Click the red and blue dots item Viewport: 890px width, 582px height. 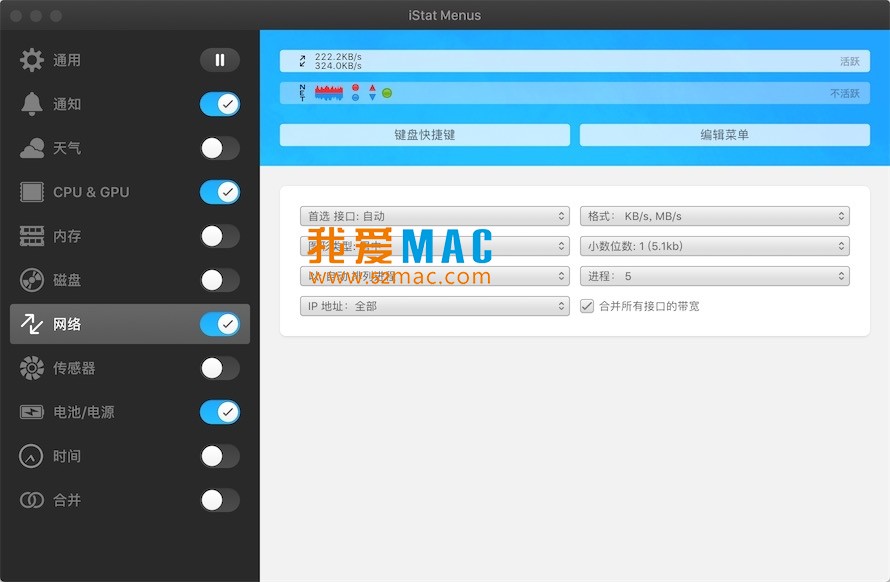click(x=355, y=93)
